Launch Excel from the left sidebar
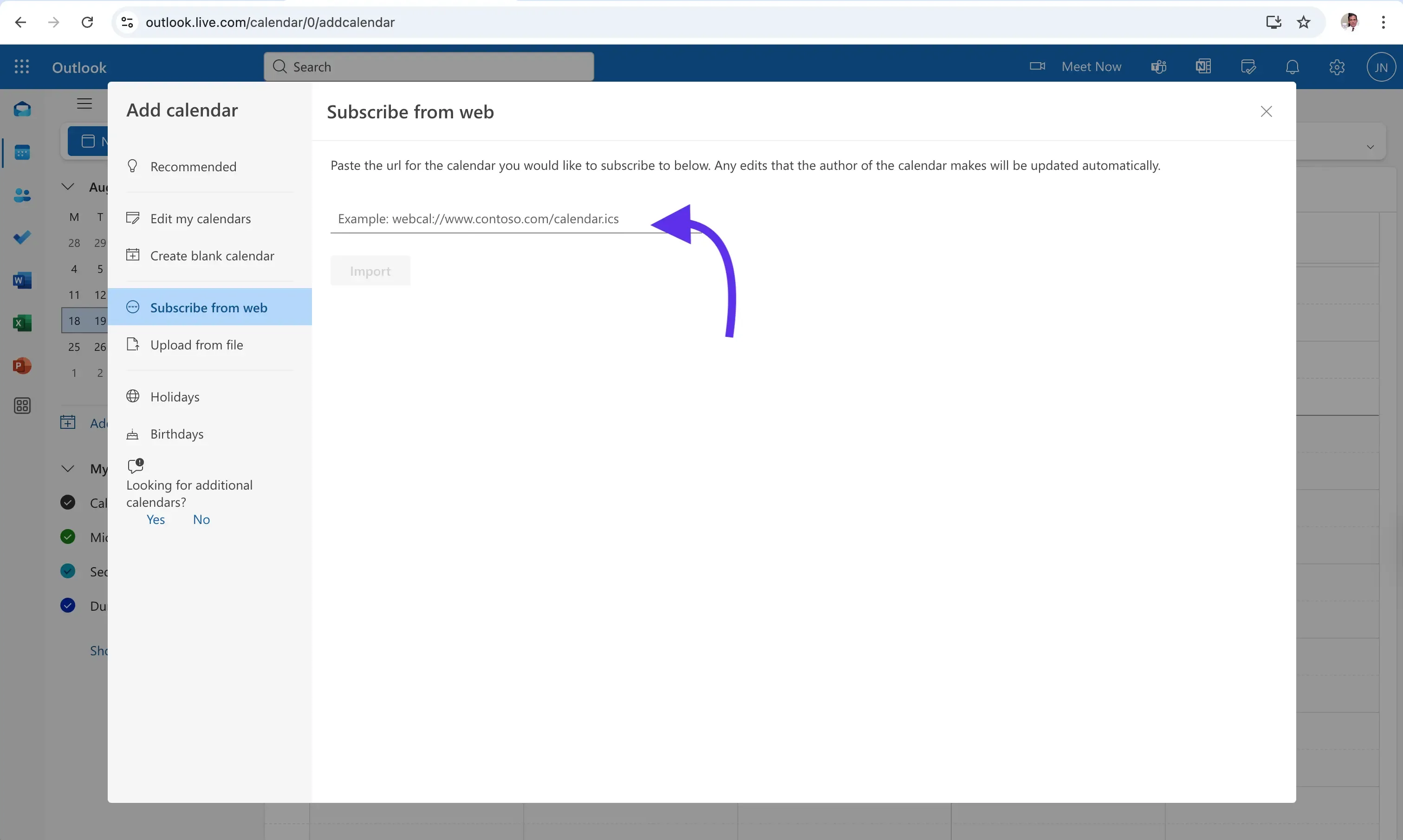The image size is (1403, 840). coord(22,323)
